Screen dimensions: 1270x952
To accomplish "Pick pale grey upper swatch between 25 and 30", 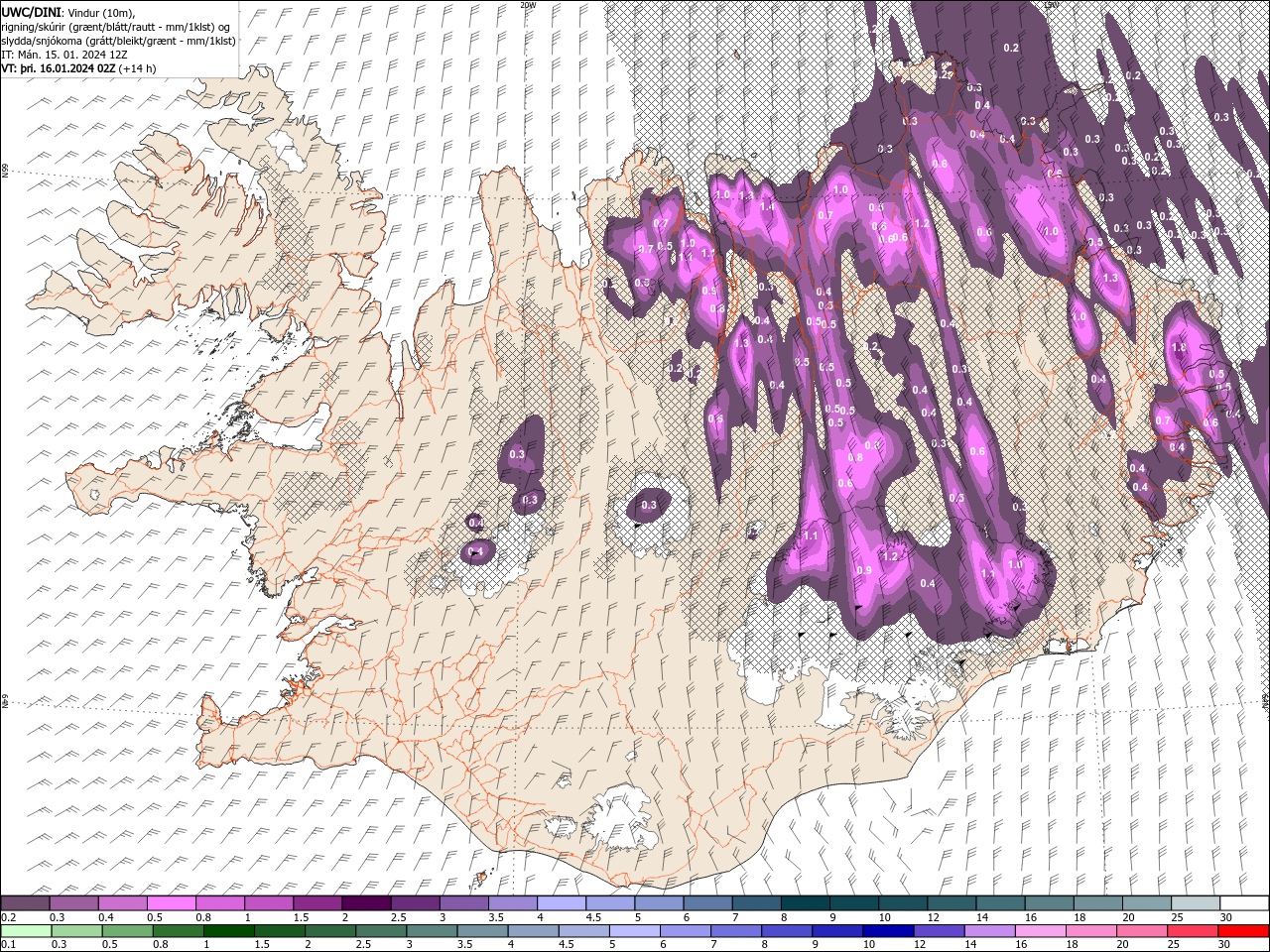I will [1195, 902].
